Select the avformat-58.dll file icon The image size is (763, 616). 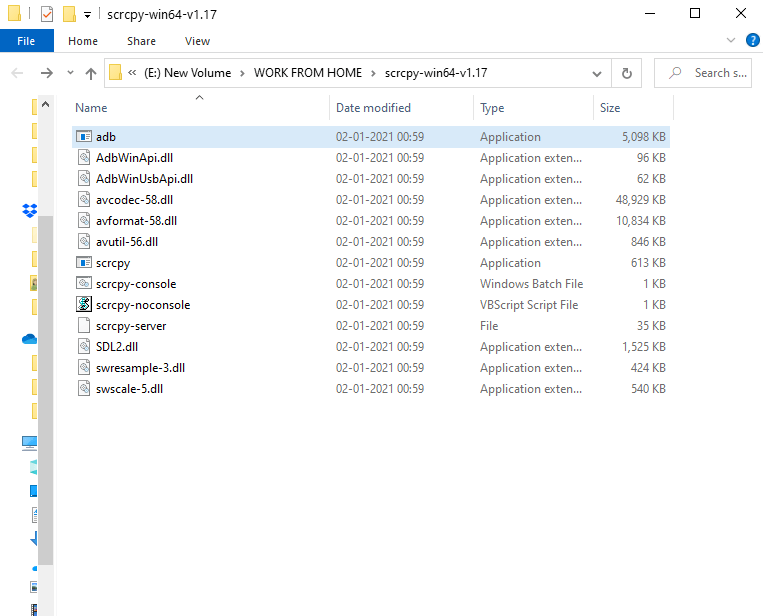[84, 220]
